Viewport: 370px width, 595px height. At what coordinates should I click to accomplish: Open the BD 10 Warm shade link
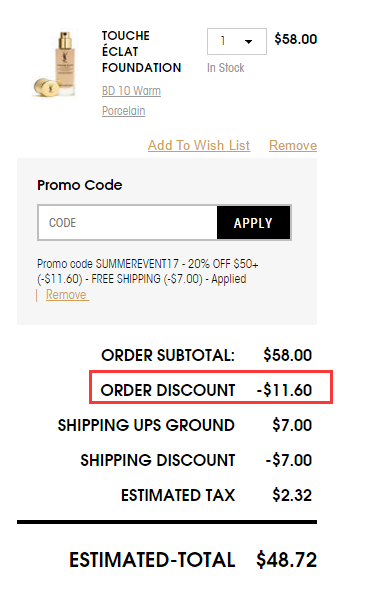coord(131,91)
